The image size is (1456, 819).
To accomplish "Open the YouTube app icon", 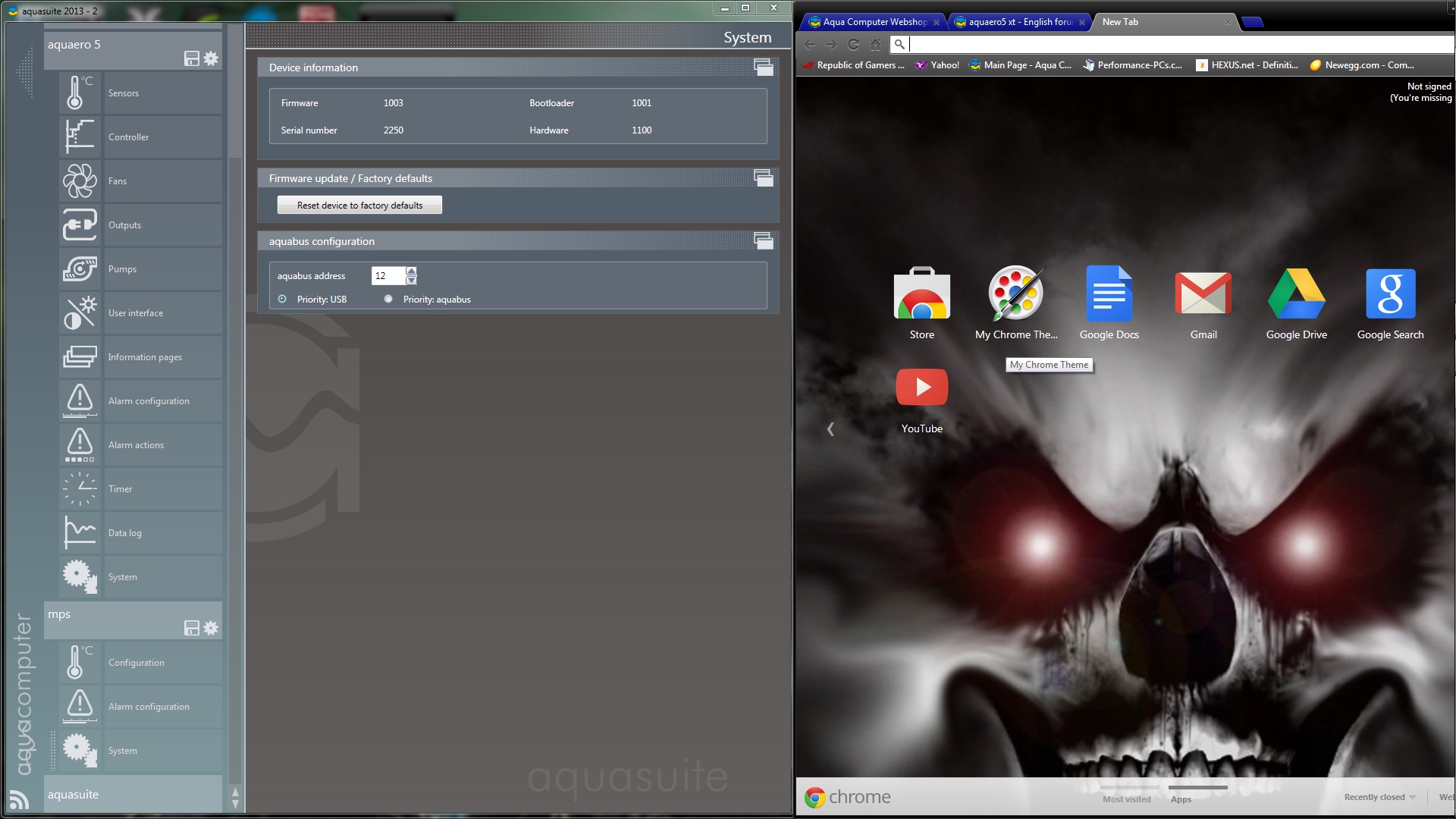I will point(921,388).
